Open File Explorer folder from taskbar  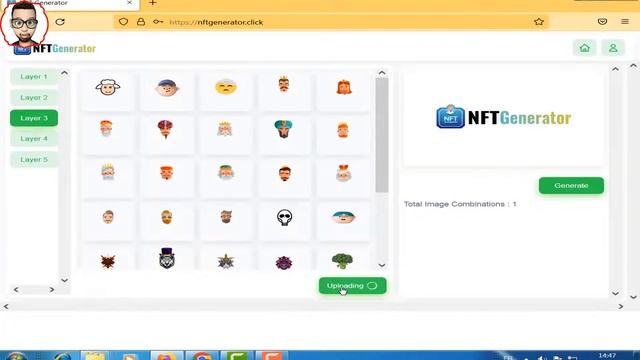(95, 356)
